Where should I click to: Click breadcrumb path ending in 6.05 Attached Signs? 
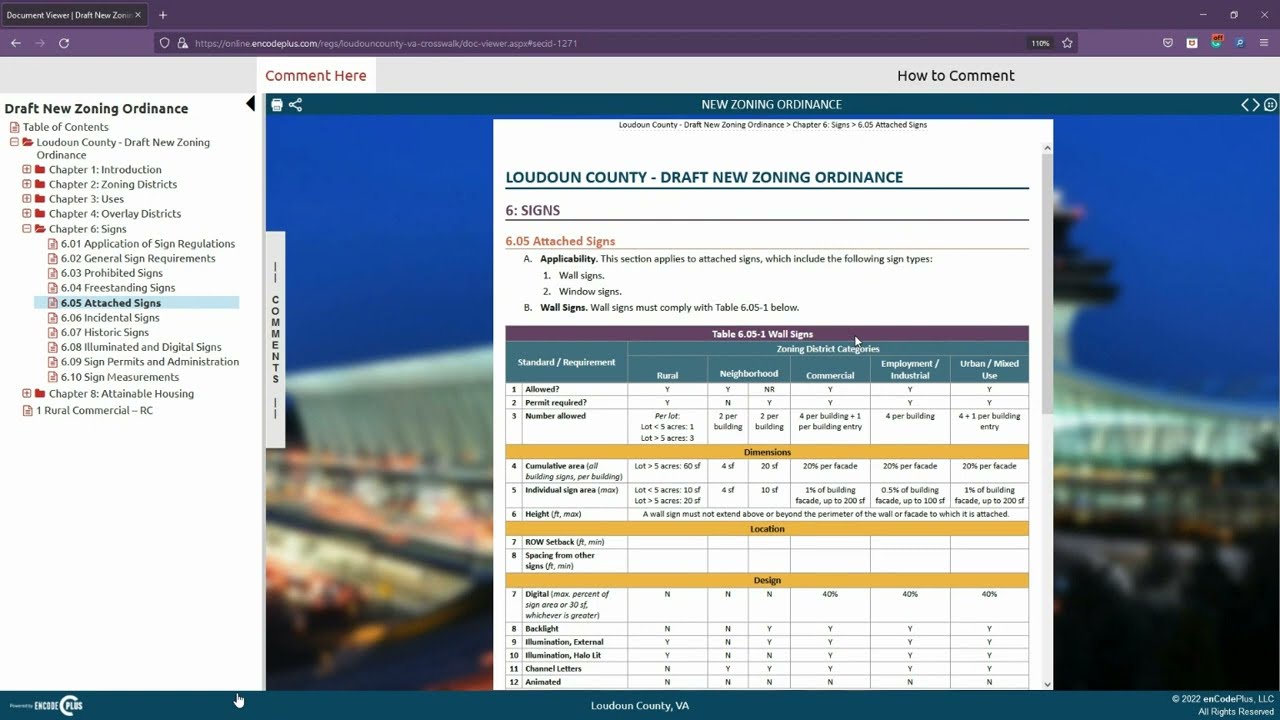tap(773, 125)
